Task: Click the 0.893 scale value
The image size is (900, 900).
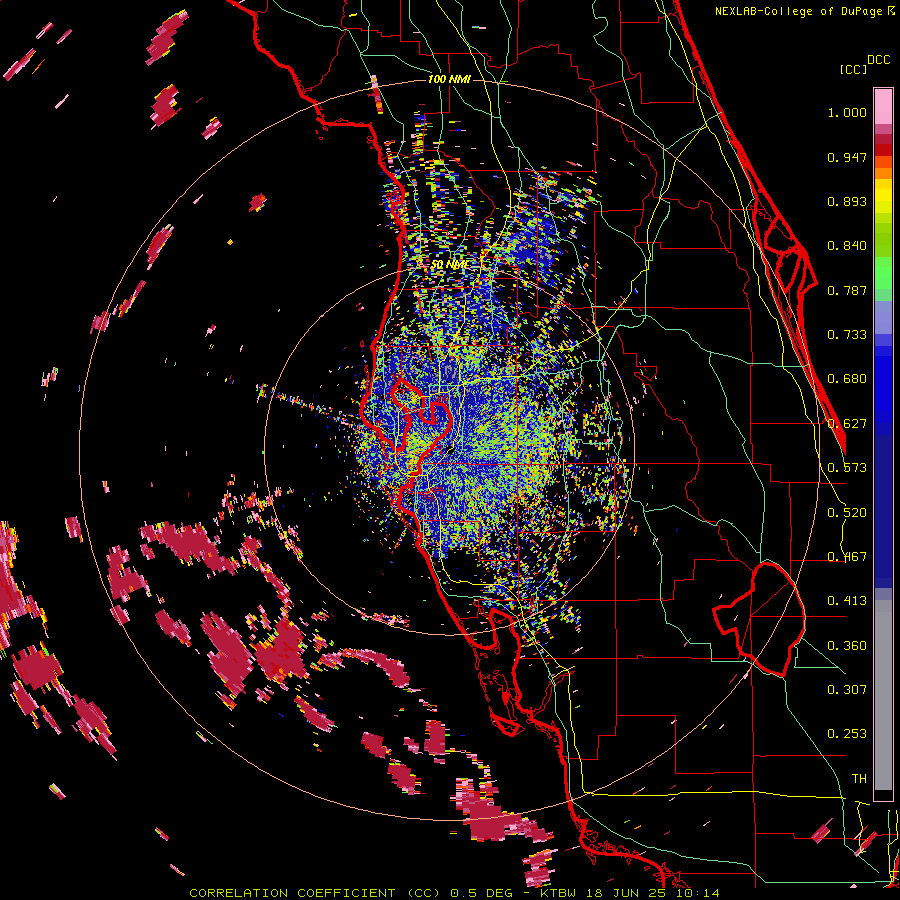Action: [x=847, y=201]
